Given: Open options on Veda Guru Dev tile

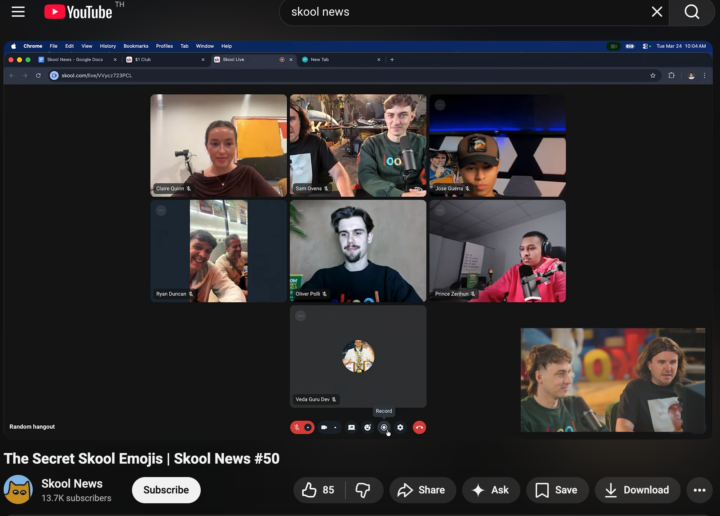Looking at the screenshot, I should 300,315.
